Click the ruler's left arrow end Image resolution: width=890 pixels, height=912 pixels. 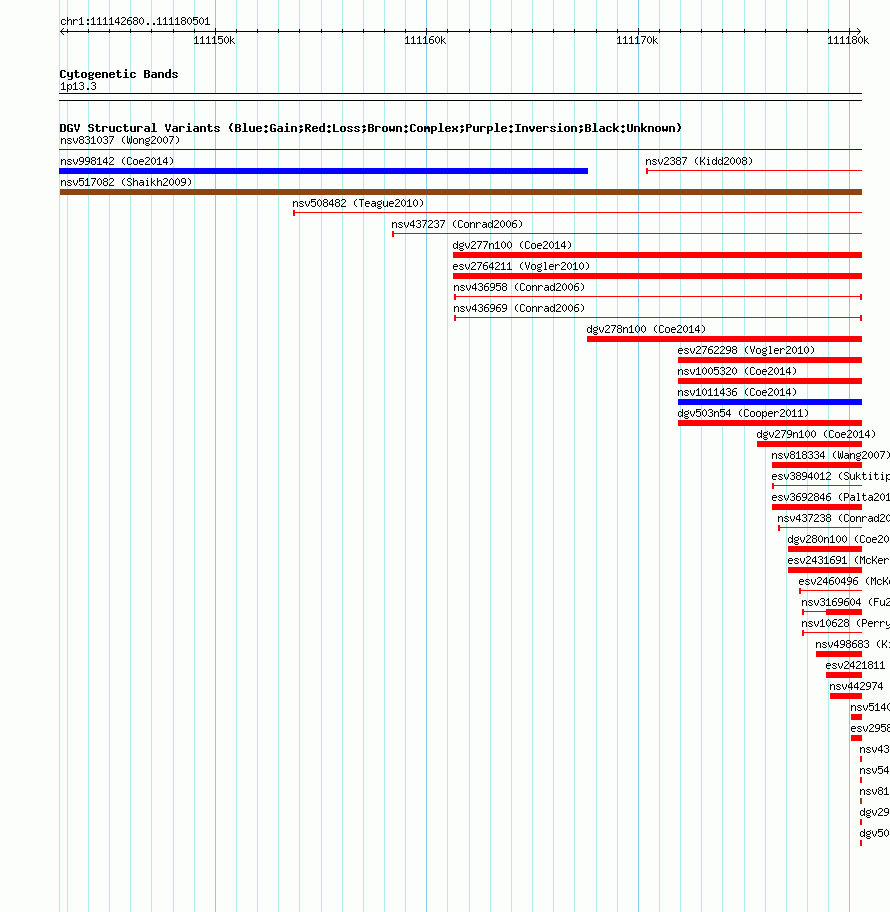63,31
